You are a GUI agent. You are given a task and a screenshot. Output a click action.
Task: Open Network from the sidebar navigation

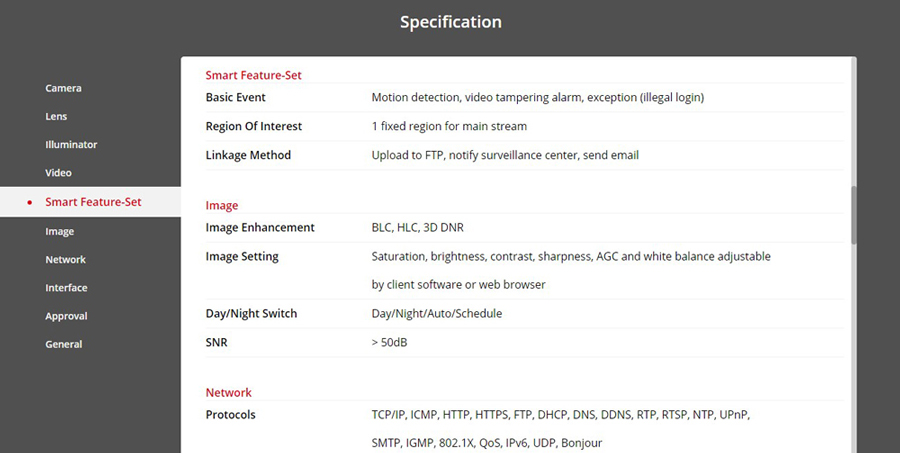click(x=65, y=259)
